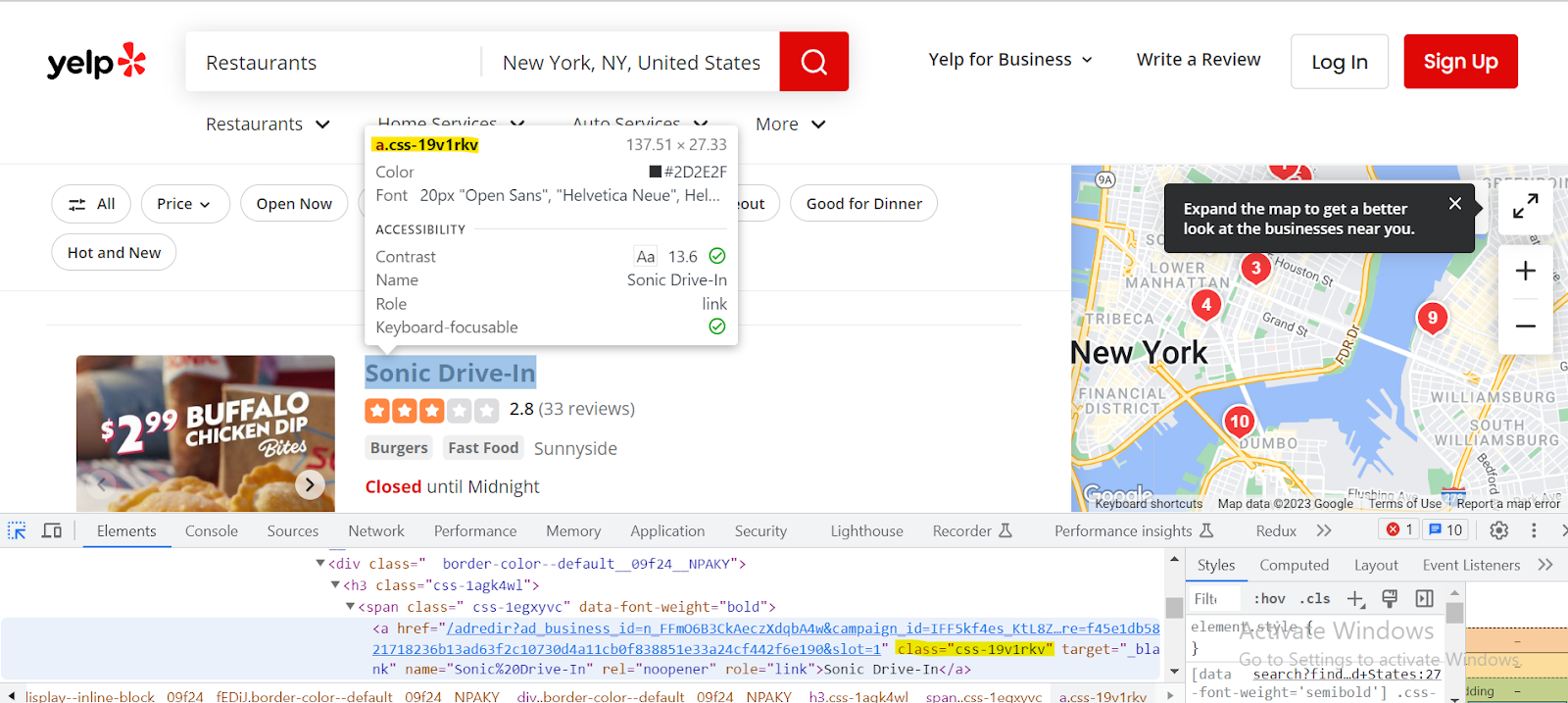Expand the More category menu
The image size is (1568, 703).
791,125
